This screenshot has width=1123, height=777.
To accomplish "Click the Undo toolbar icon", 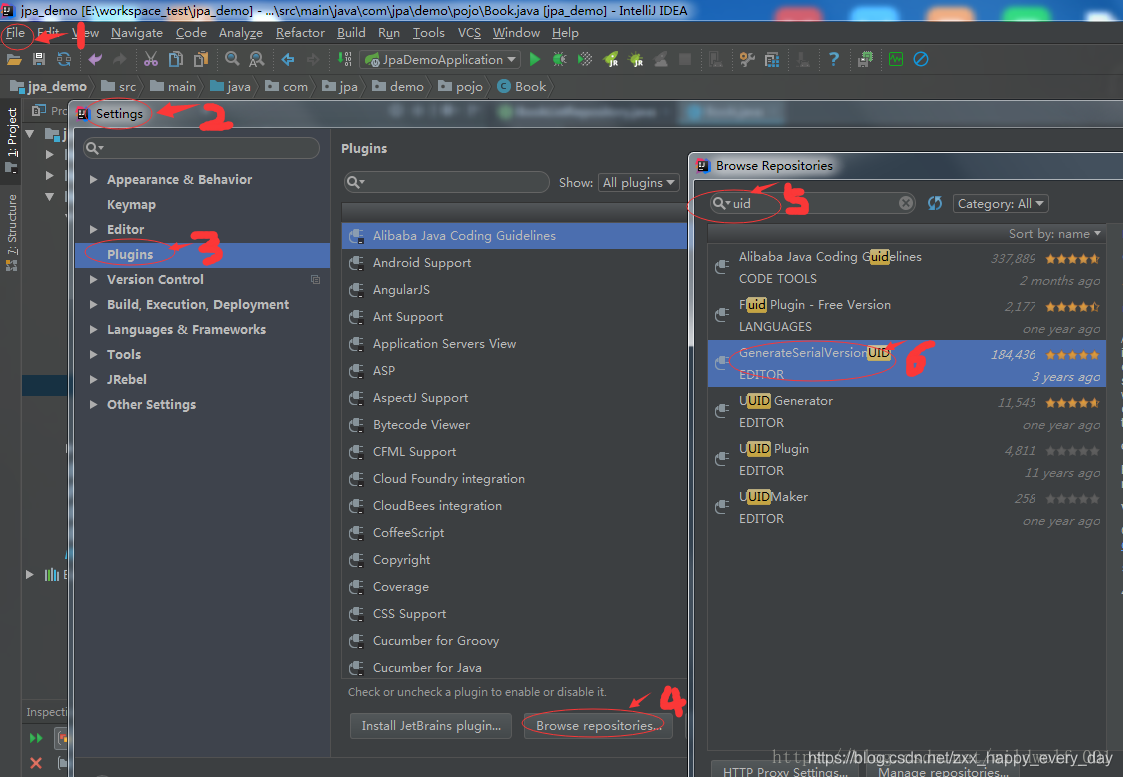I will (95, 59).
